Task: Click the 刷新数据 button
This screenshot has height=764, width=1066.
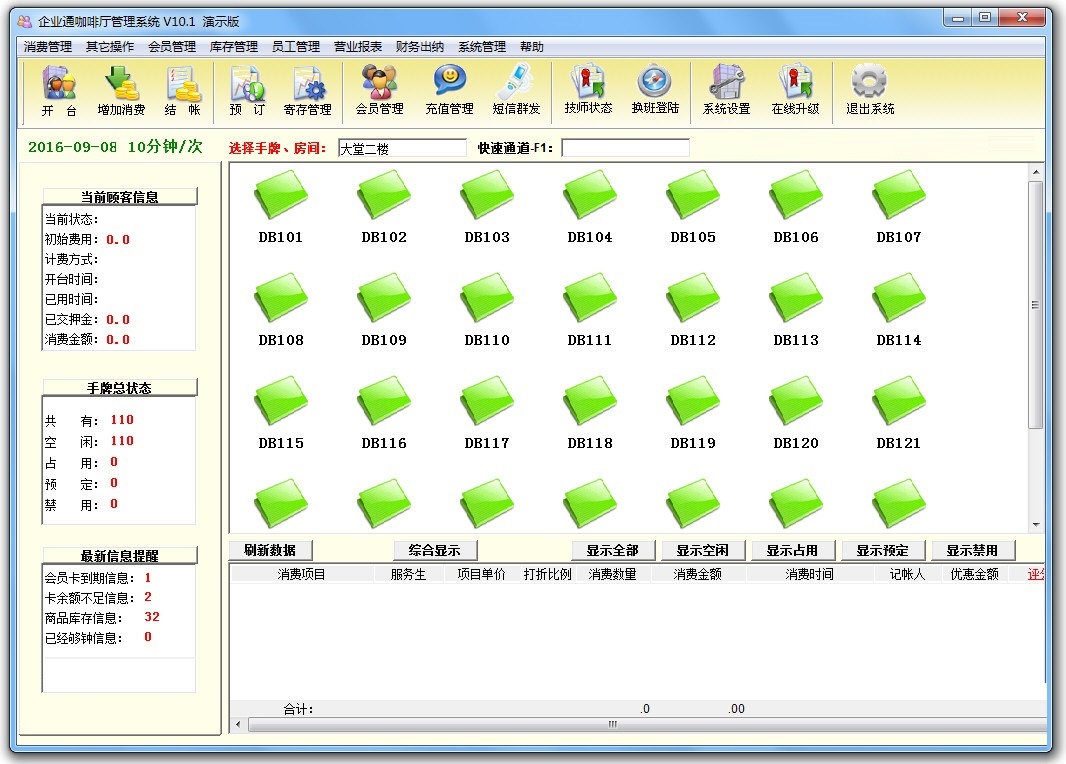Action: 270,550
